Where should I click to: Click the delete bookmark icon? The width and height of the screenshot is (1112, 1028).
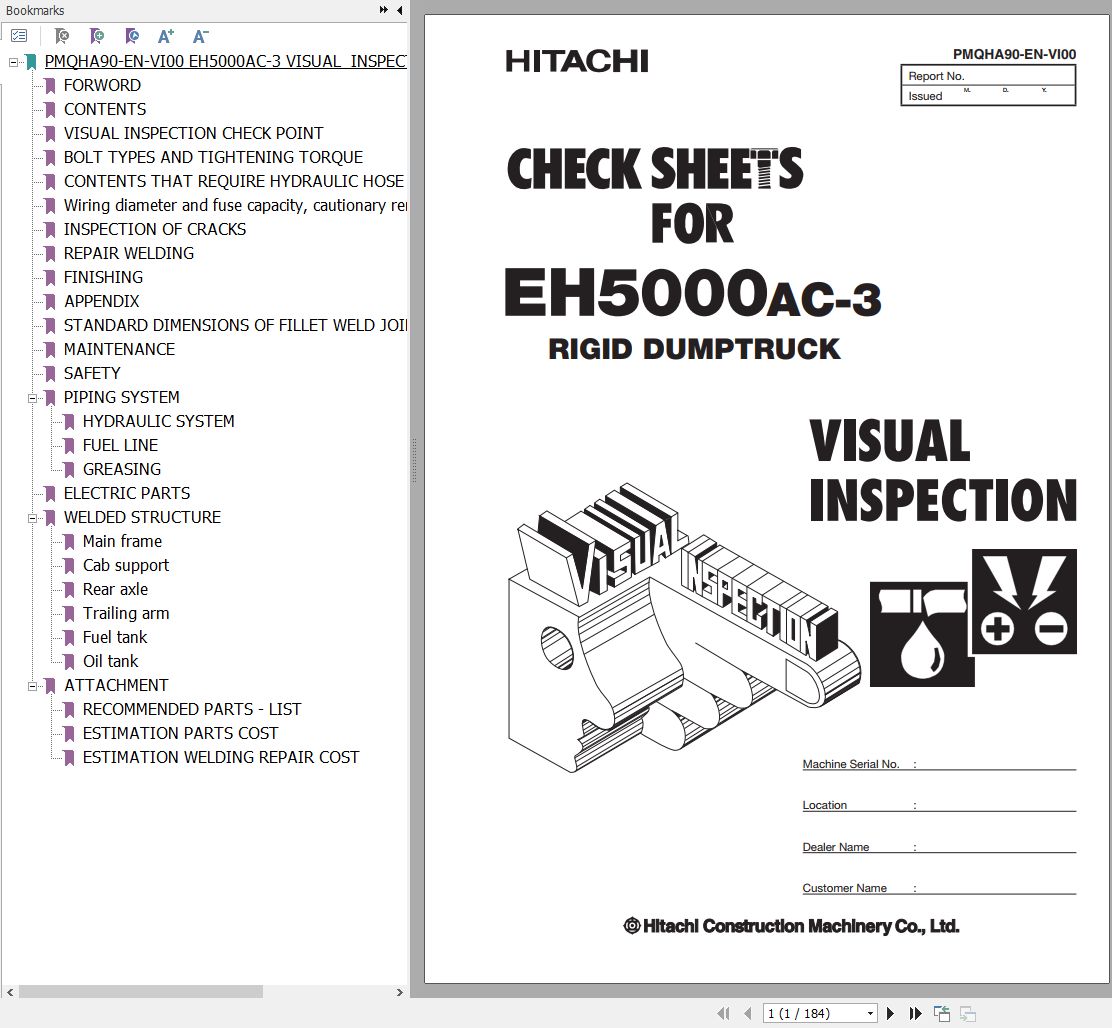click(62, 35)
